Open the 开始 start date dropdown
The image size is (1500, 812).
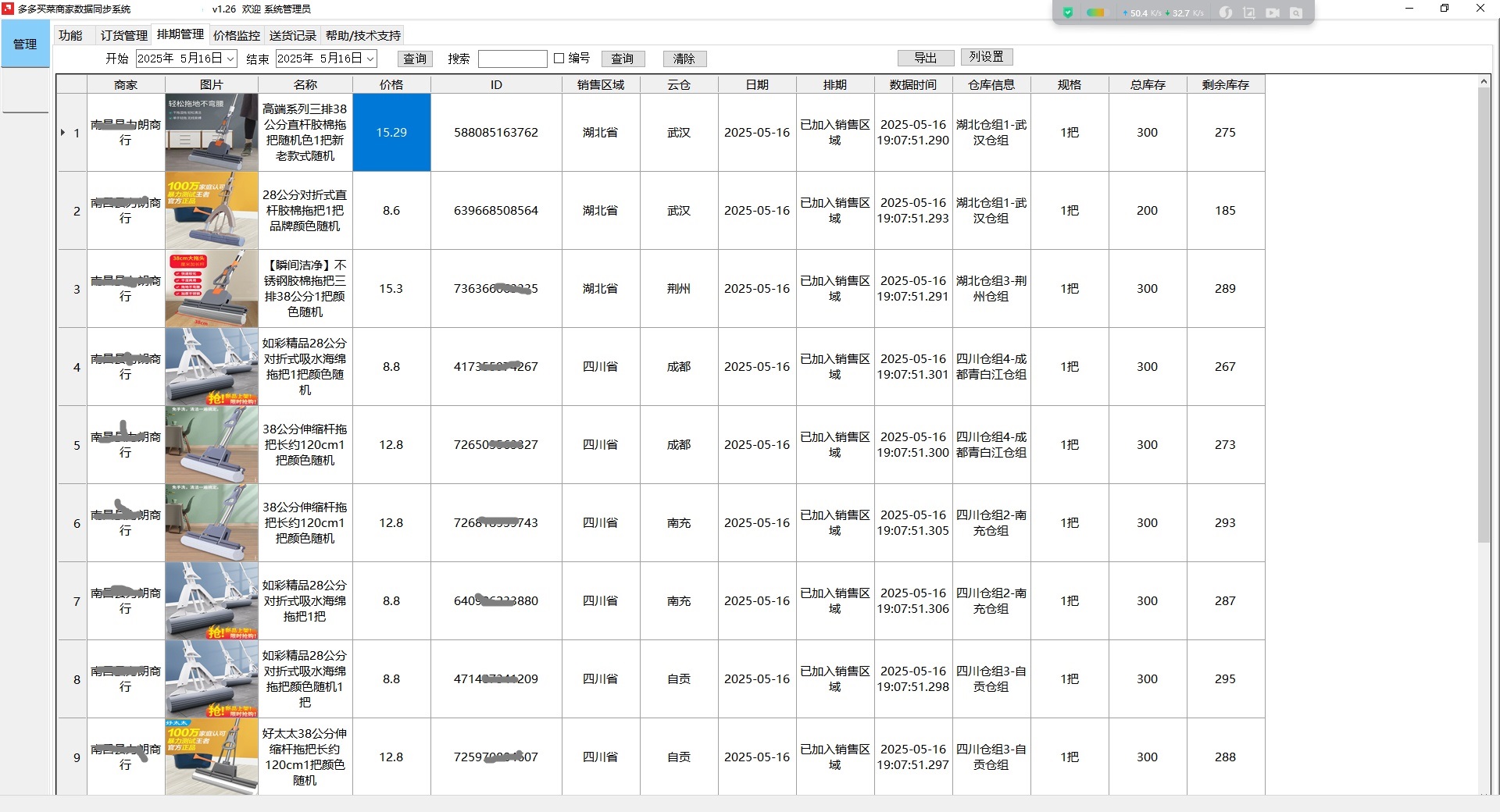pos(230,59)
